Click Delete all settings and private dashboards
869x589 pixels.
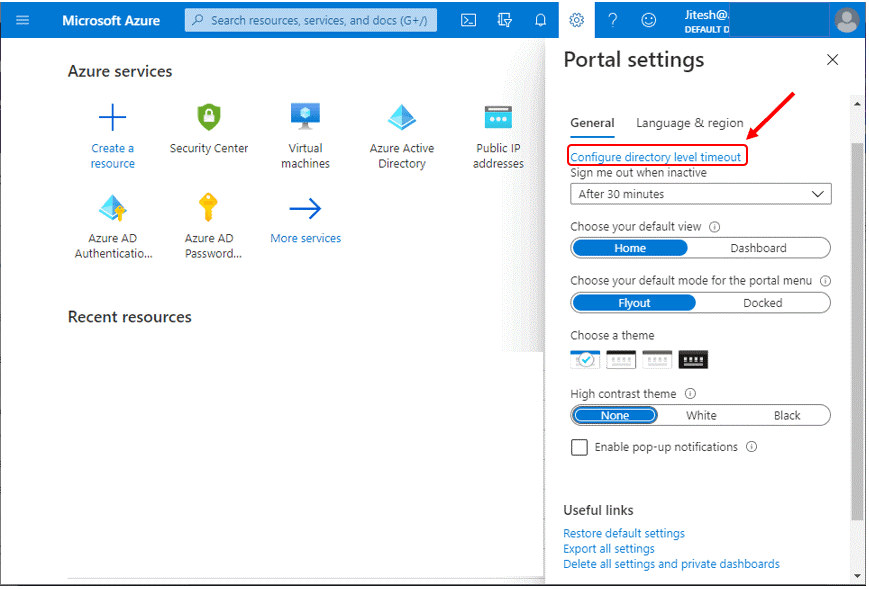(x=672, y=565)
